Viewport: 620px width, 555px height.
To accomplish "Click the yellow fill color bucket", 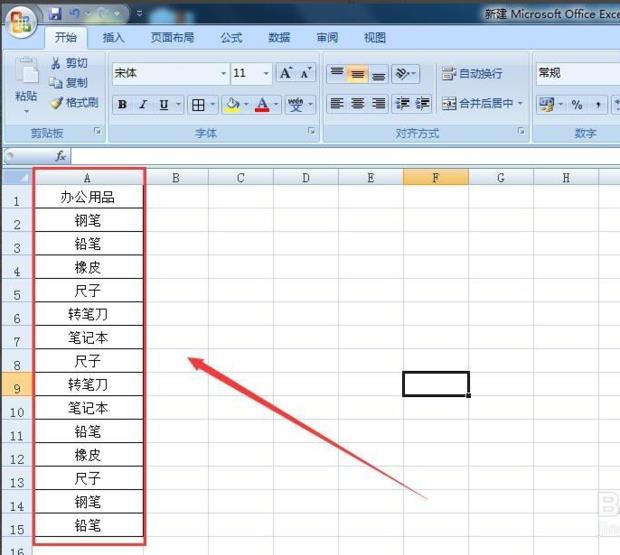I will click(x=231, y=105).
